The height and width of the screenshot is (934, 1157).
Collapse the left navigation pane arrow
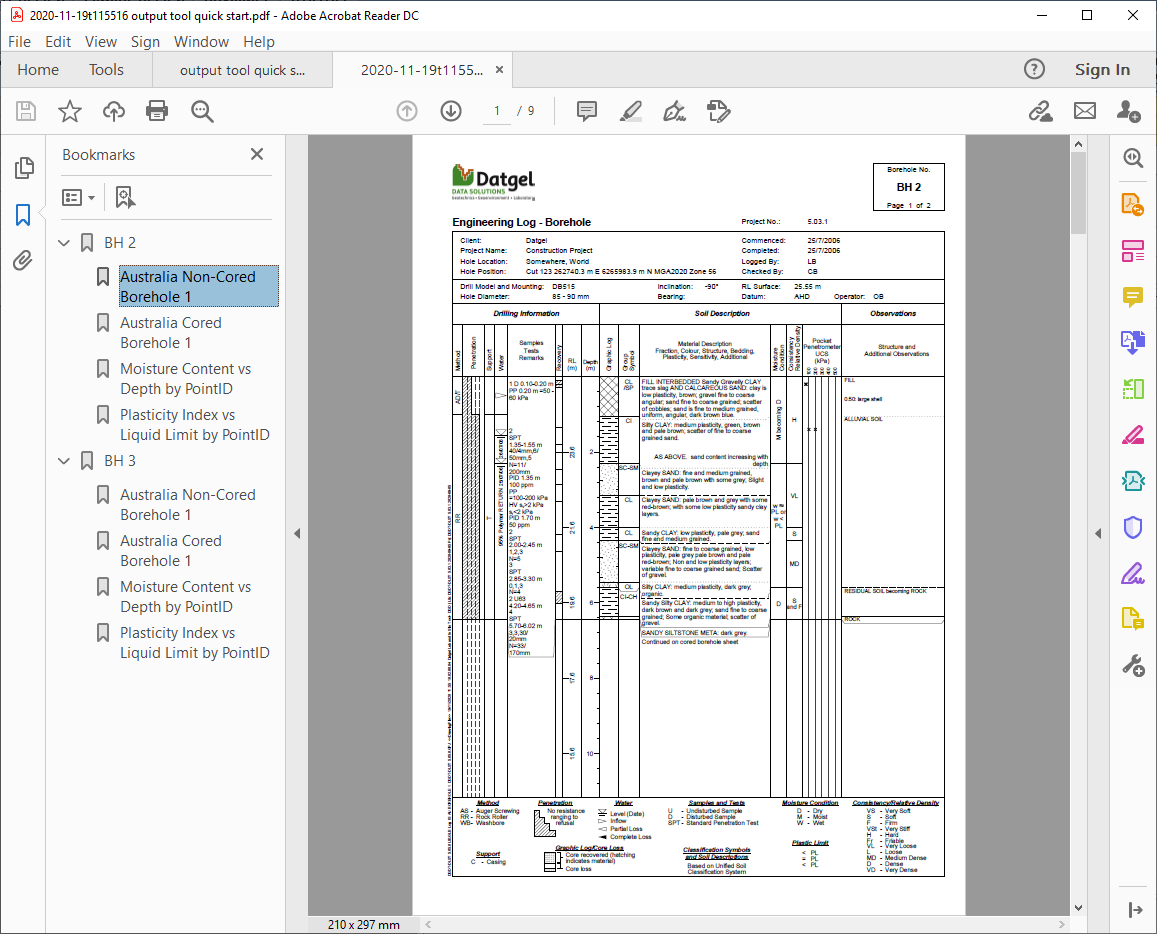297,534
